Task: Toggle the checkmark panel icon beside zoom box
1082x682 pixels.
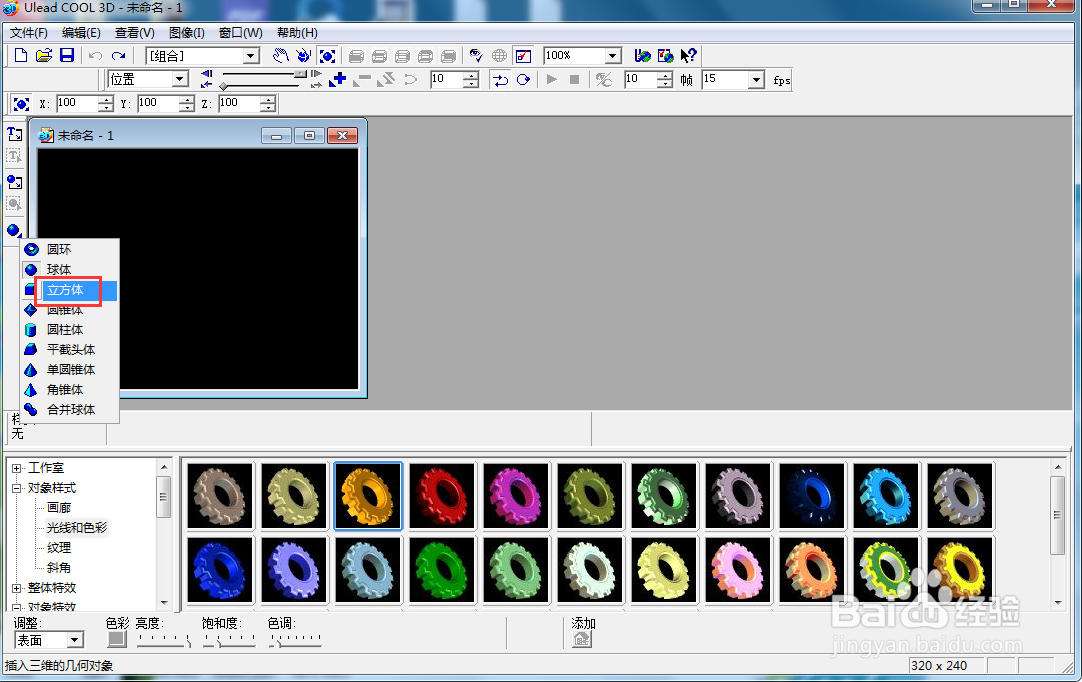Action: pyautogui.click(x=523, y=56)
